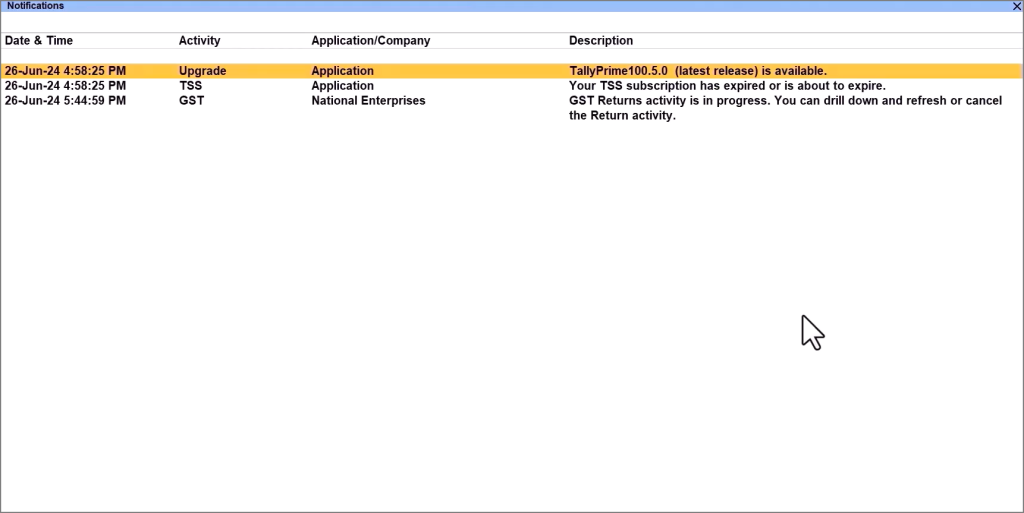Open the National Enterprises company entry
Screen dimensions: 1024x513
[x=368, y=101]
